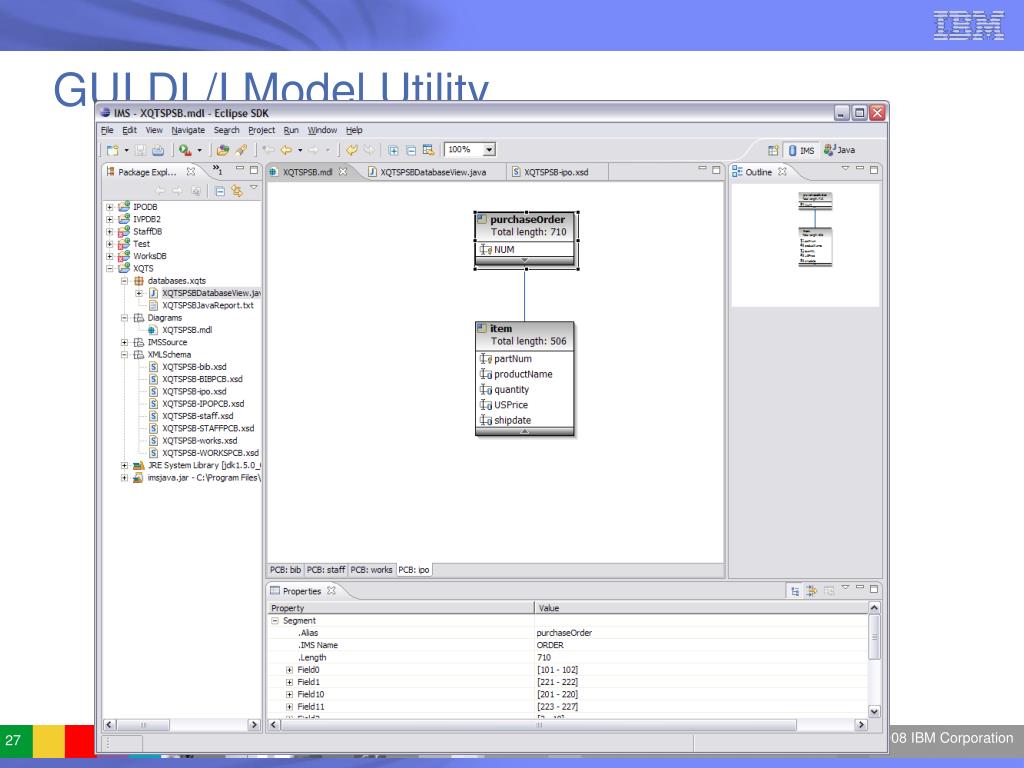The width and height of the screenshot is (1024, 768).
Task: Open the Package Explorer view menu triangle
Action: coord(253,188)
